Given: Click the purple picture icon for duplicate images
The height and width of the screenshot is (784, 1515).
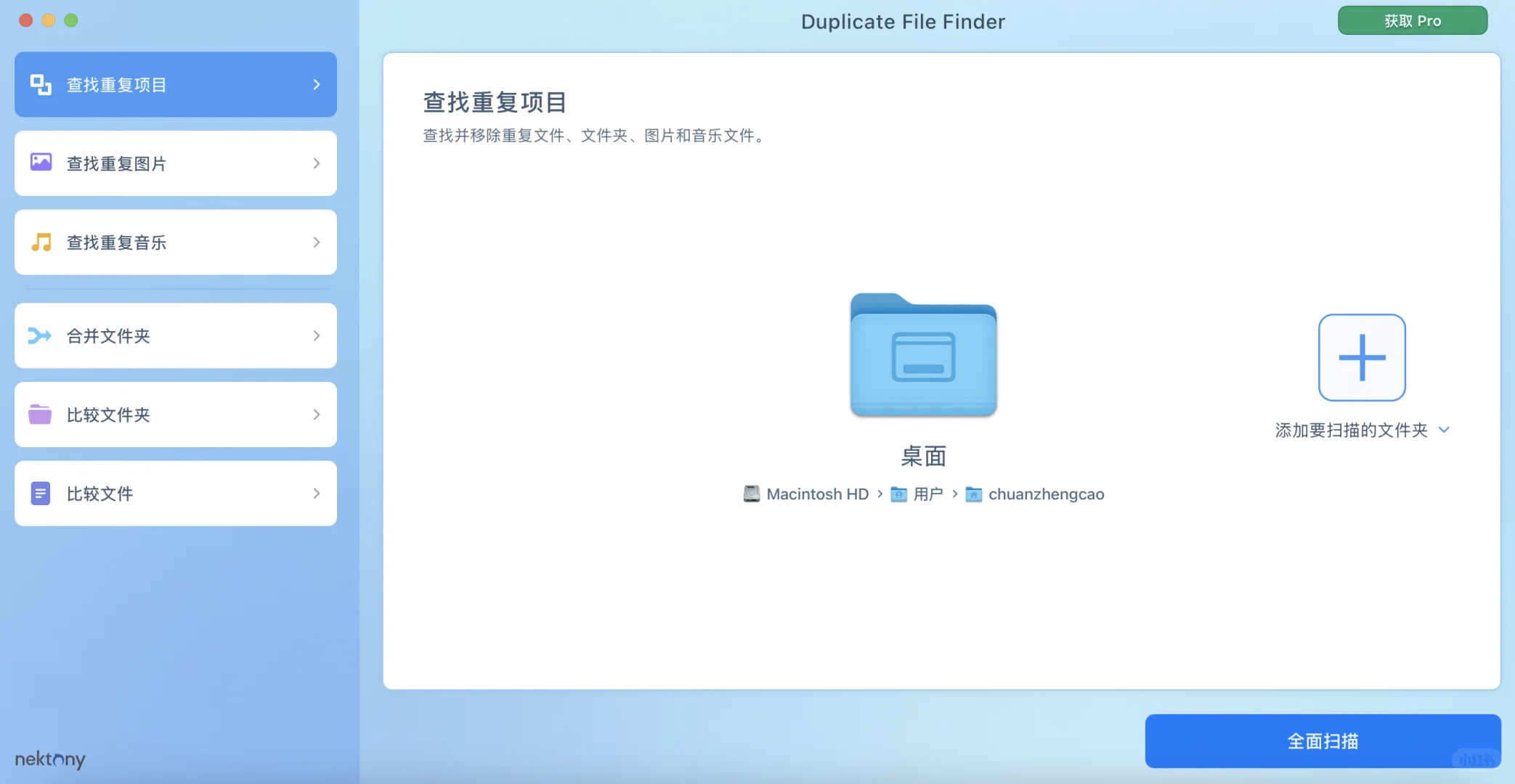Looking at the screenshot, I should click(41, 163).
